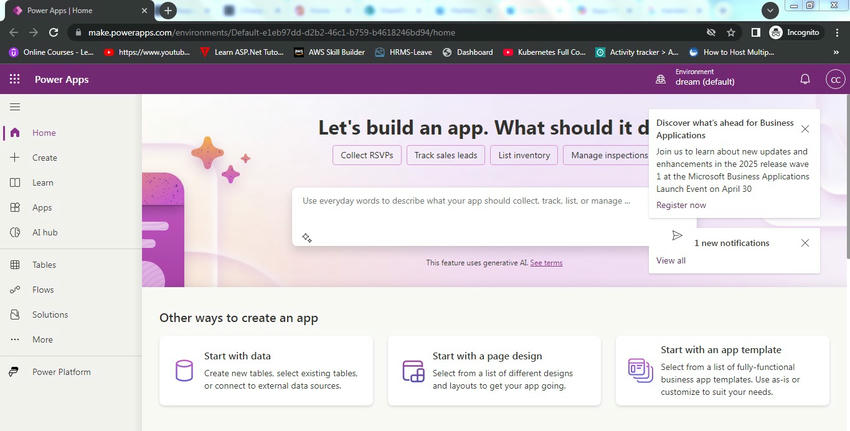
Task: Dismiss the 1 new notifications popup
Action: [x=805, y=243]
